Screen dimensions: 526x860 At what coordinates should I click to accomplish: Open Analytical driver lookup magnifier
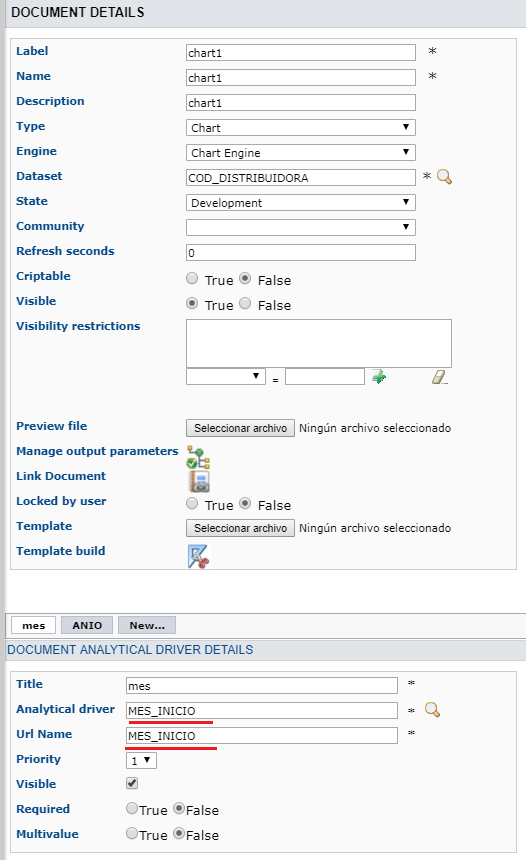(x=432, y=710)
